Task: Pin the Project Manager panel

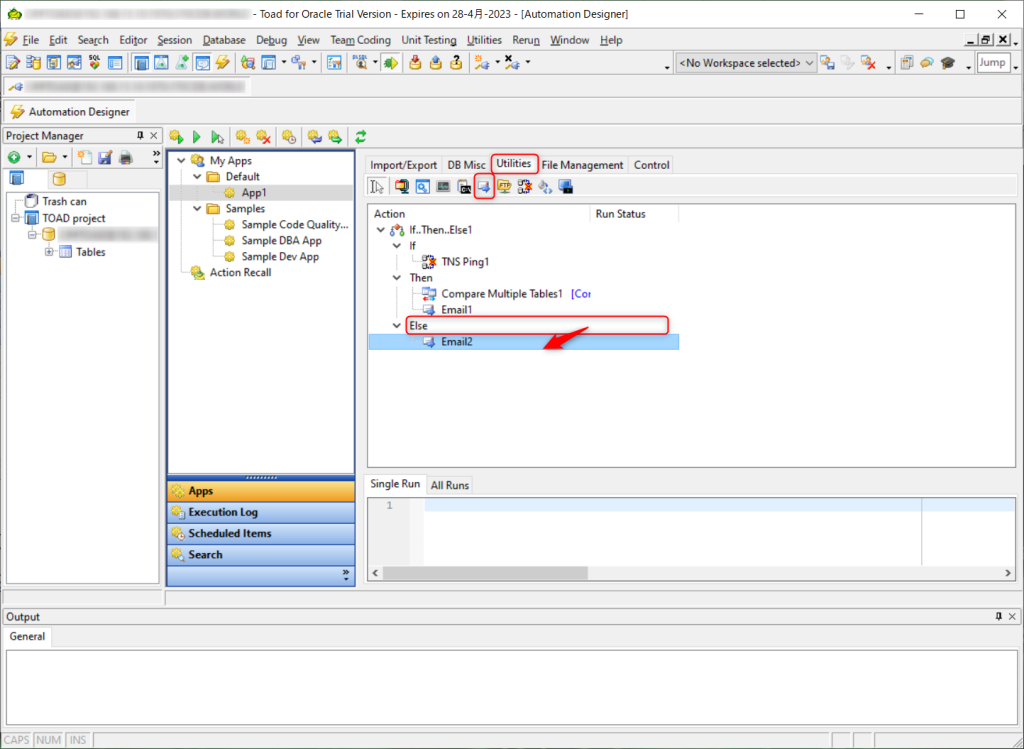Action: coord(140,136)
